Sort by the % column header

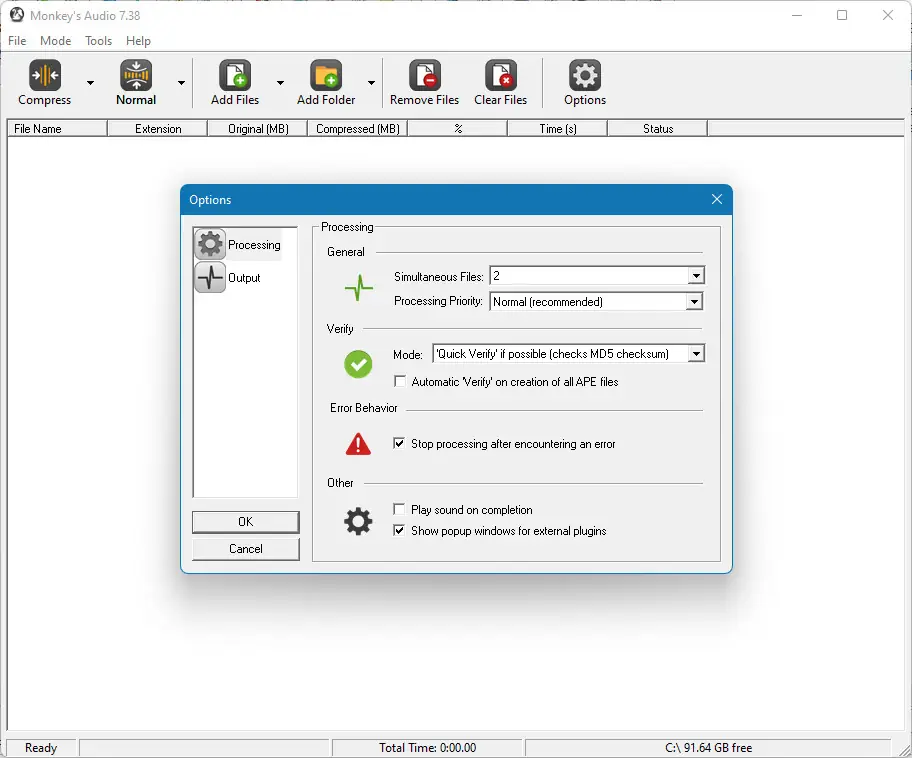(x=458, y=129)
